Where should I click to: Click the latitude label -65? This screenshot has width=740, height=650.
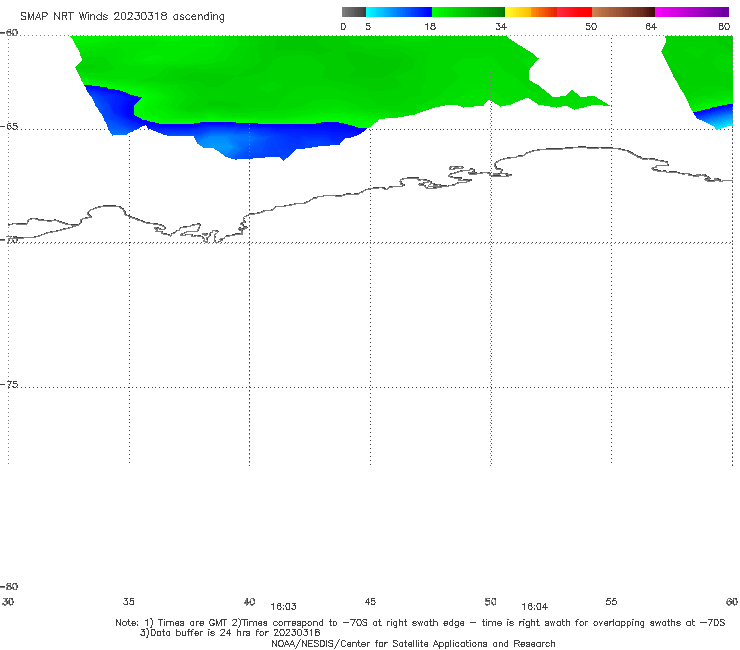(9, 127)
